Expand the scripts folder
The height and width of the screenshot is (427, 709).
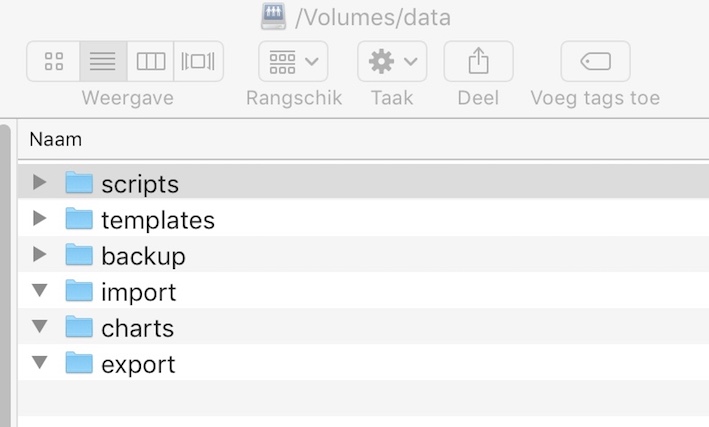(x=40, y=182)
